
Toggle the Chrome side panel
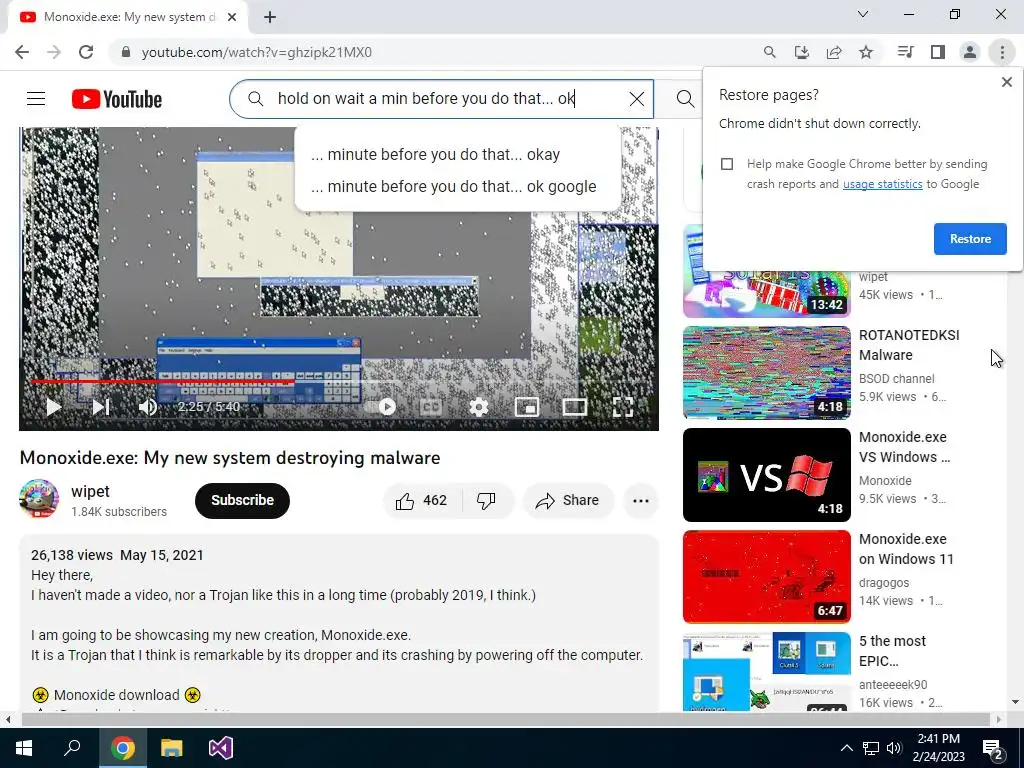pos(938,52)
